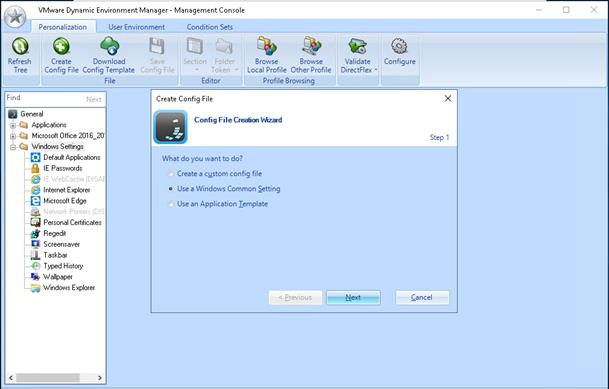The image size is (609, 389).
Task: Click the IE WebCache disabled item icon
Action: [x=35, y=179]
